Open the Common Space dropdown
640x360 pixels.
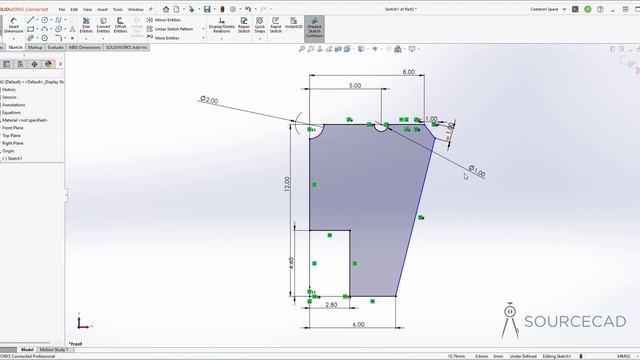point(548,9)
